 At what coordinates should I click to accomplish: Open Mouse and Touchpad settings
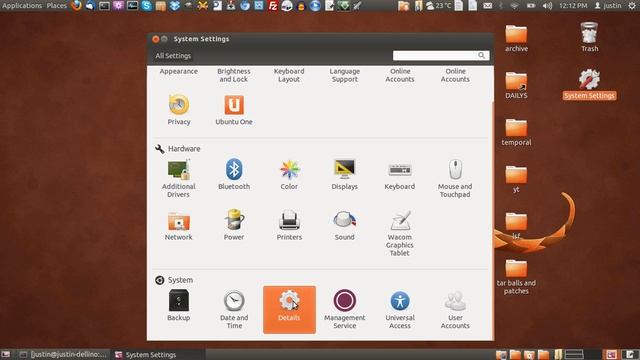(x=455, y=179)
